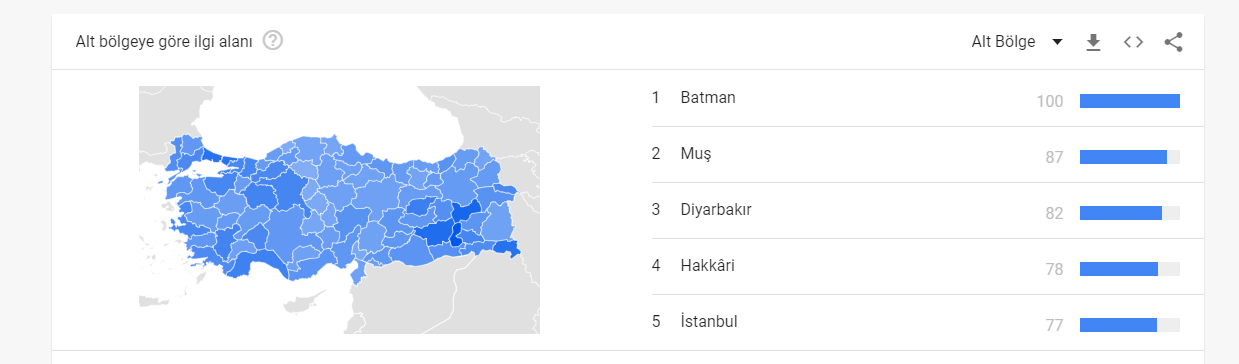Open the Alt Bölge selector label

tap(1005, 42)
